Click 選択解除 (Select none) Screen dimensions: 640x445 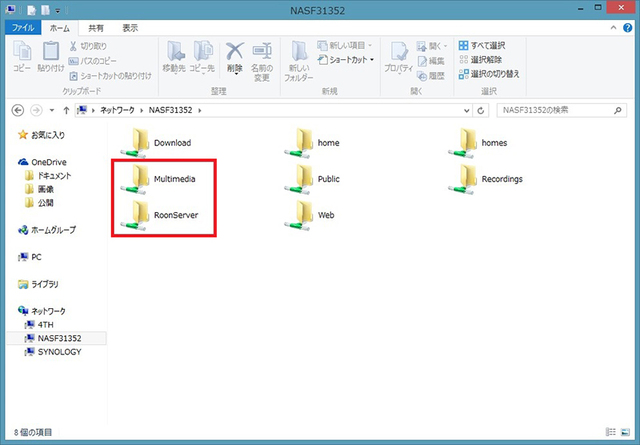pyautogui.click(x=480, y=60)
